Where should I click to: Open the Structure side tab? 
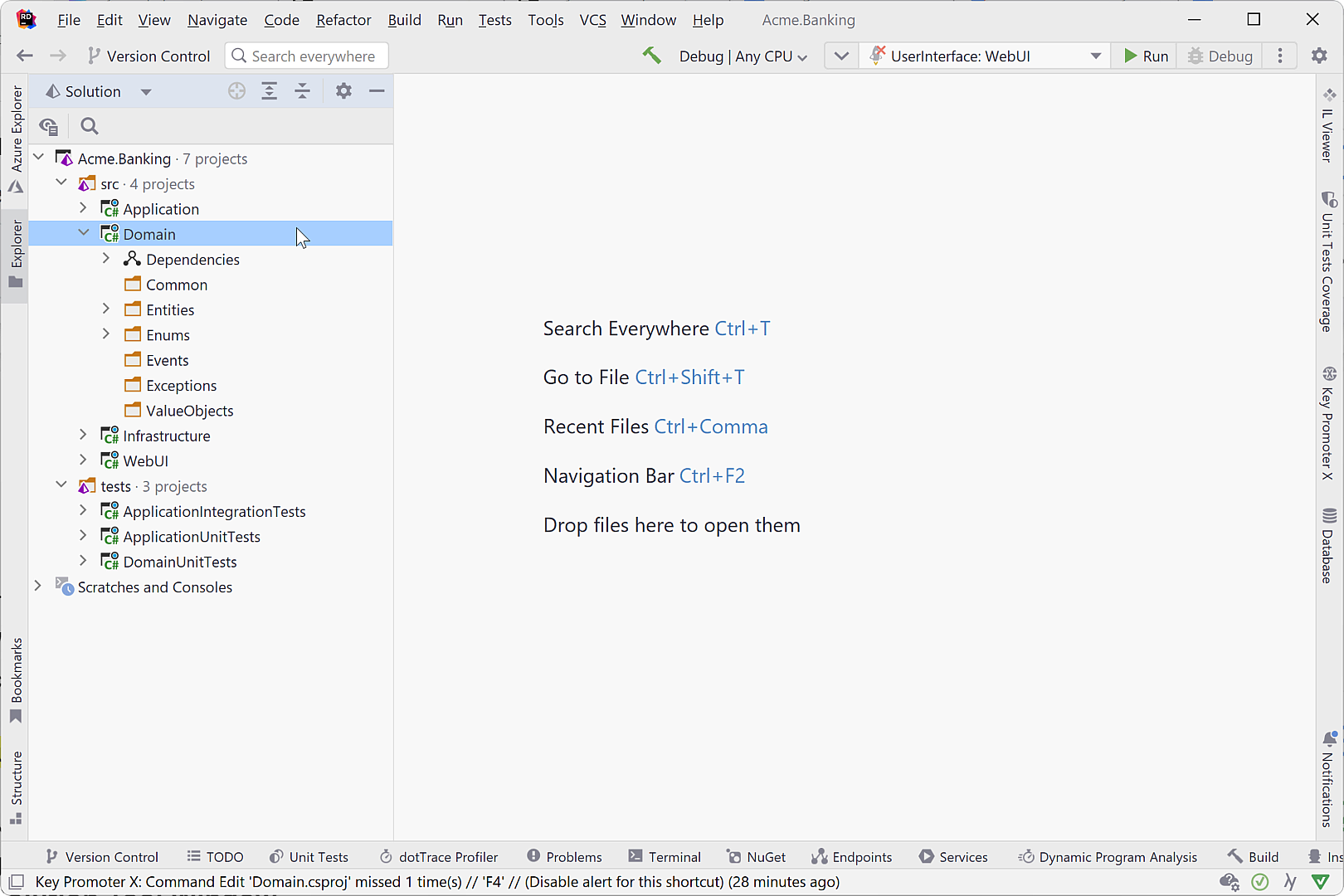[16, 788]
